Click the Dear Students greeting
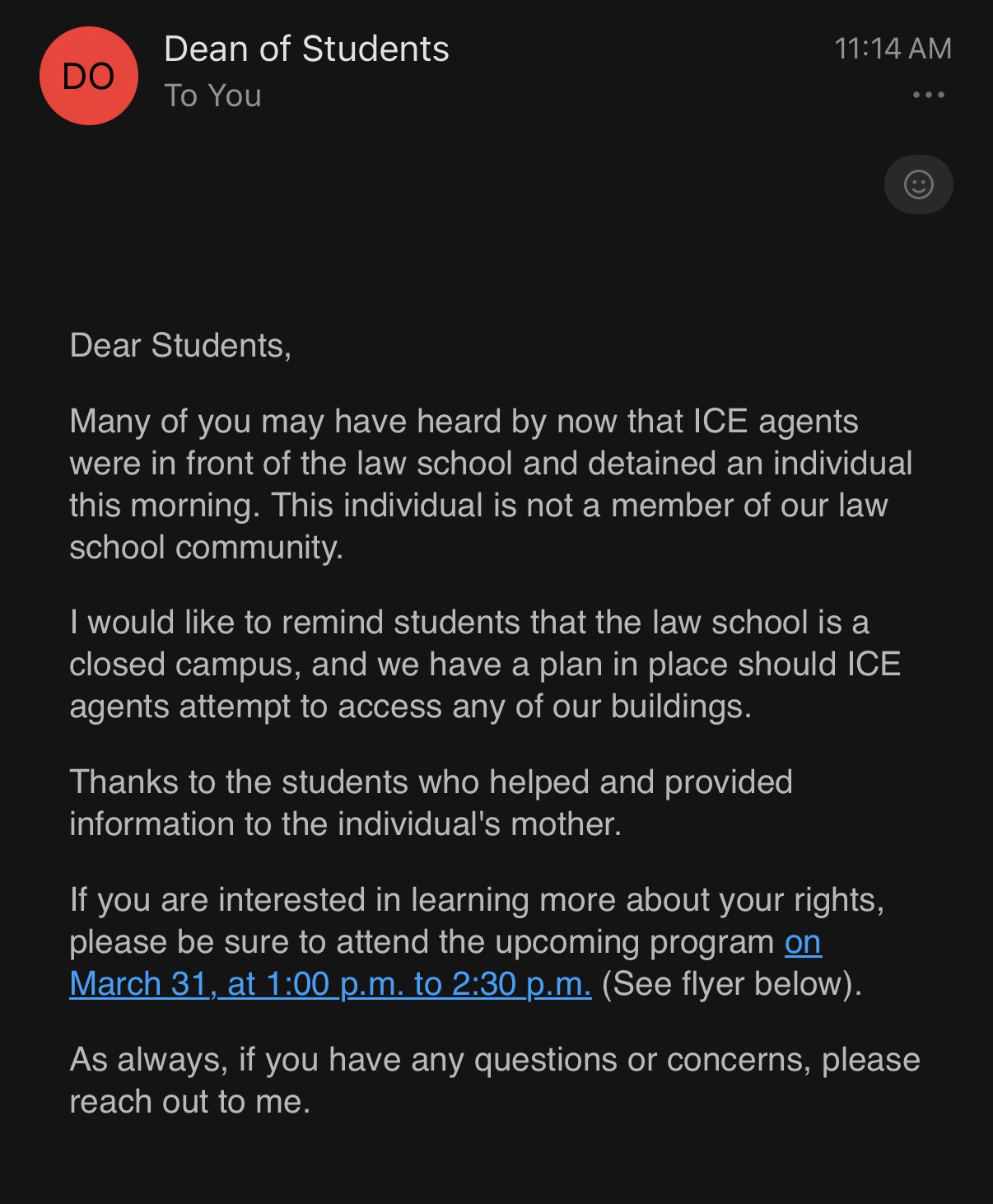This screenshot has width=993, height=1204. click(x=180, y=346)
